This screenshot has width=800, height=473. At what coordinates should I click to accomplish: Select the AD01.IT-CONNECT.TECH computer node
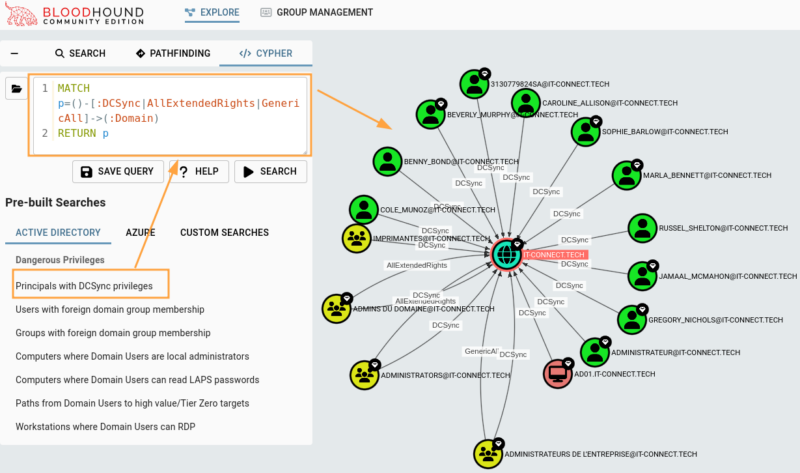tap(558, 374)
